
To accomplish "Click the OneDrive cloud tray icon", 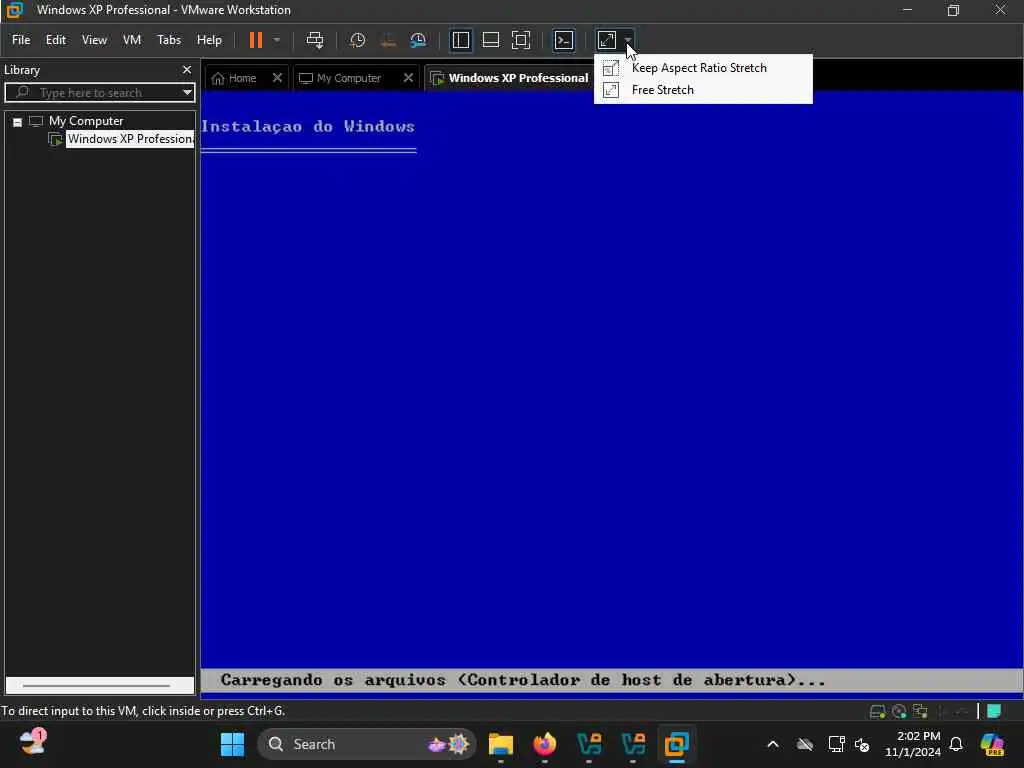I will coord(805,744).
